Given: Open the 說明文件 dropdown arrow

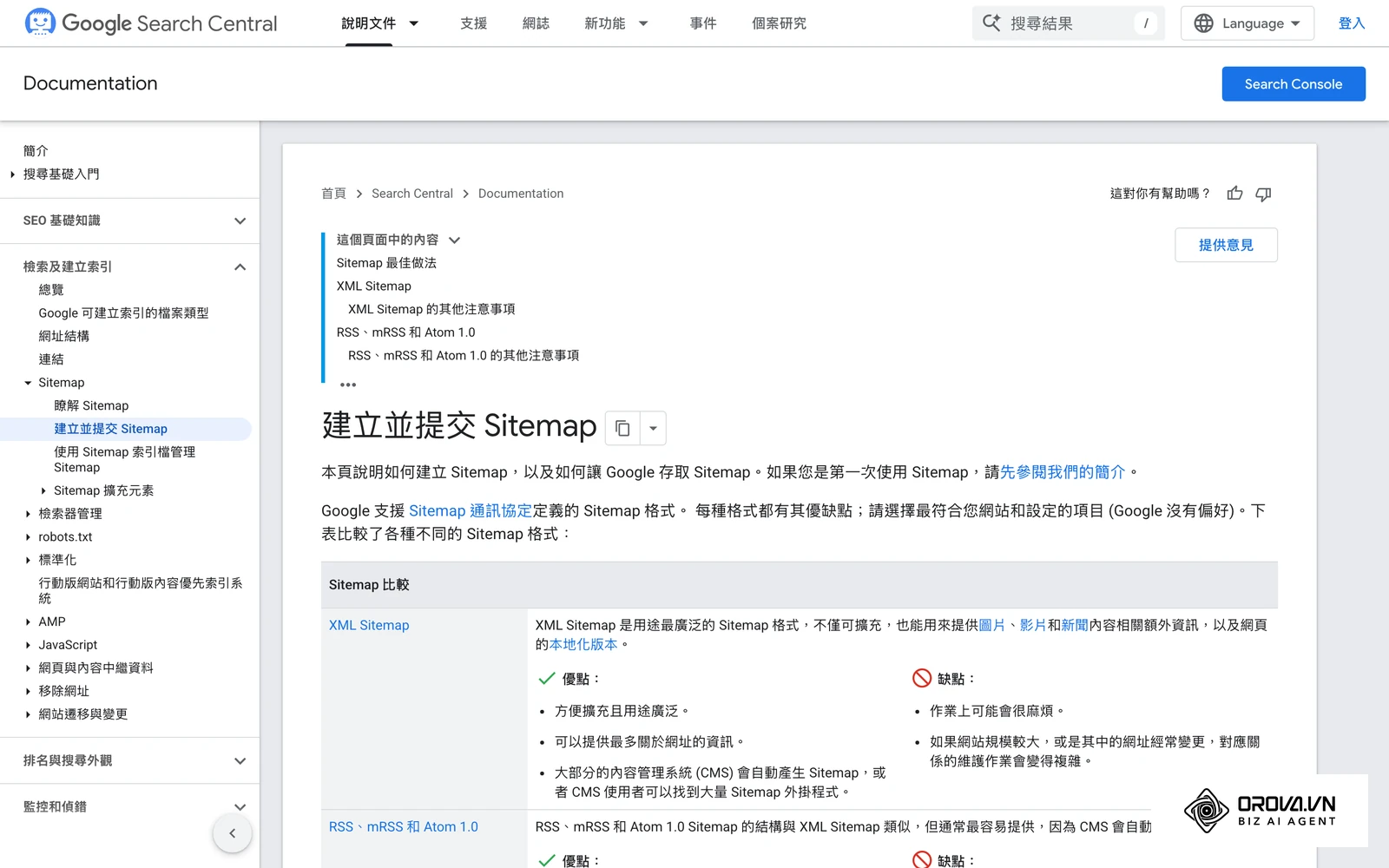Looking at the screenshot, I should (x=414, y=23).
